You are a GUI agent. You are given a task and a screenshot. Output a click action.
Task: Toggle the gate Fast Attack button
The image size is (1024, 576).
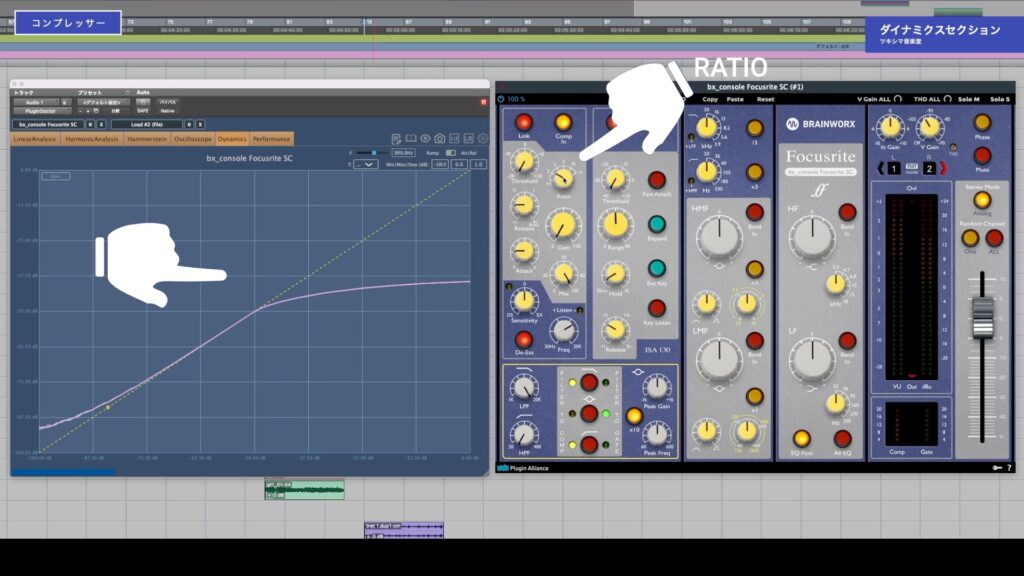click(656, 180)
